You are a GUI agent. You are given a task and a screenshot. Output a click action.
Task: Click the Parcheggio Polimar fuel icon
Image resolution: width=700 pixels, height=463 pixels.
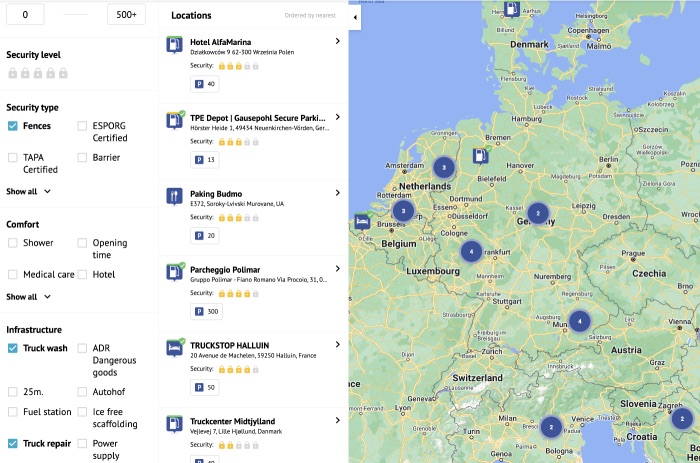174,272
